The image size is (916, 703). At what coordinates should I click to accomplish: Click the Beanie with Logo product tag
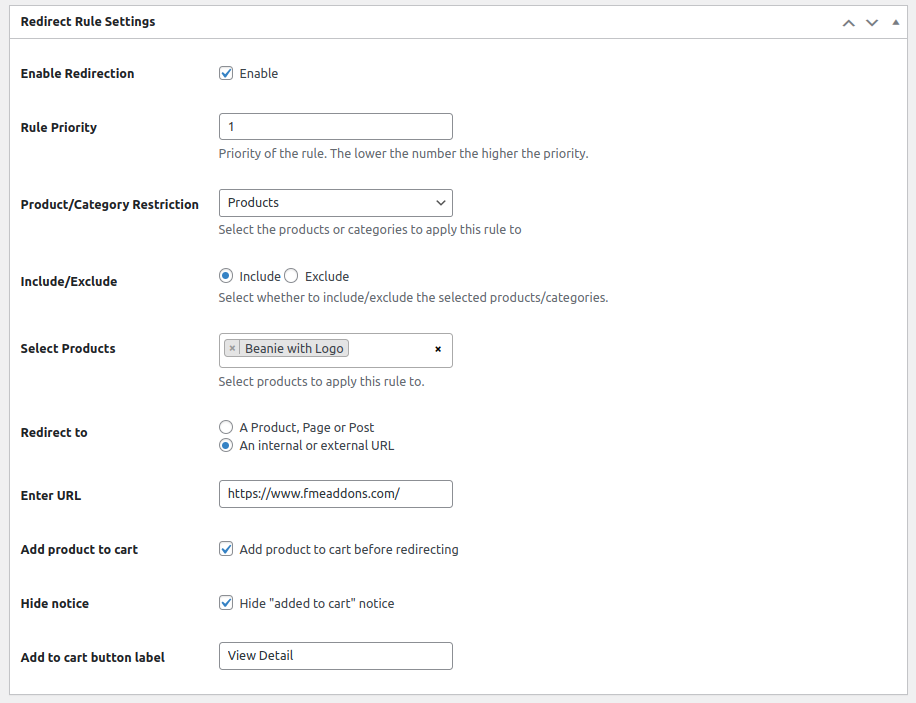[294, 349]
